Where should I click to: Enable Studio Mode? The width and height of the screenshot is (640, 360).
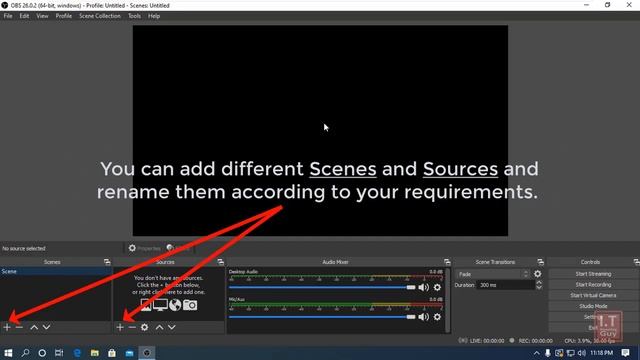click(x=593, y=306)
